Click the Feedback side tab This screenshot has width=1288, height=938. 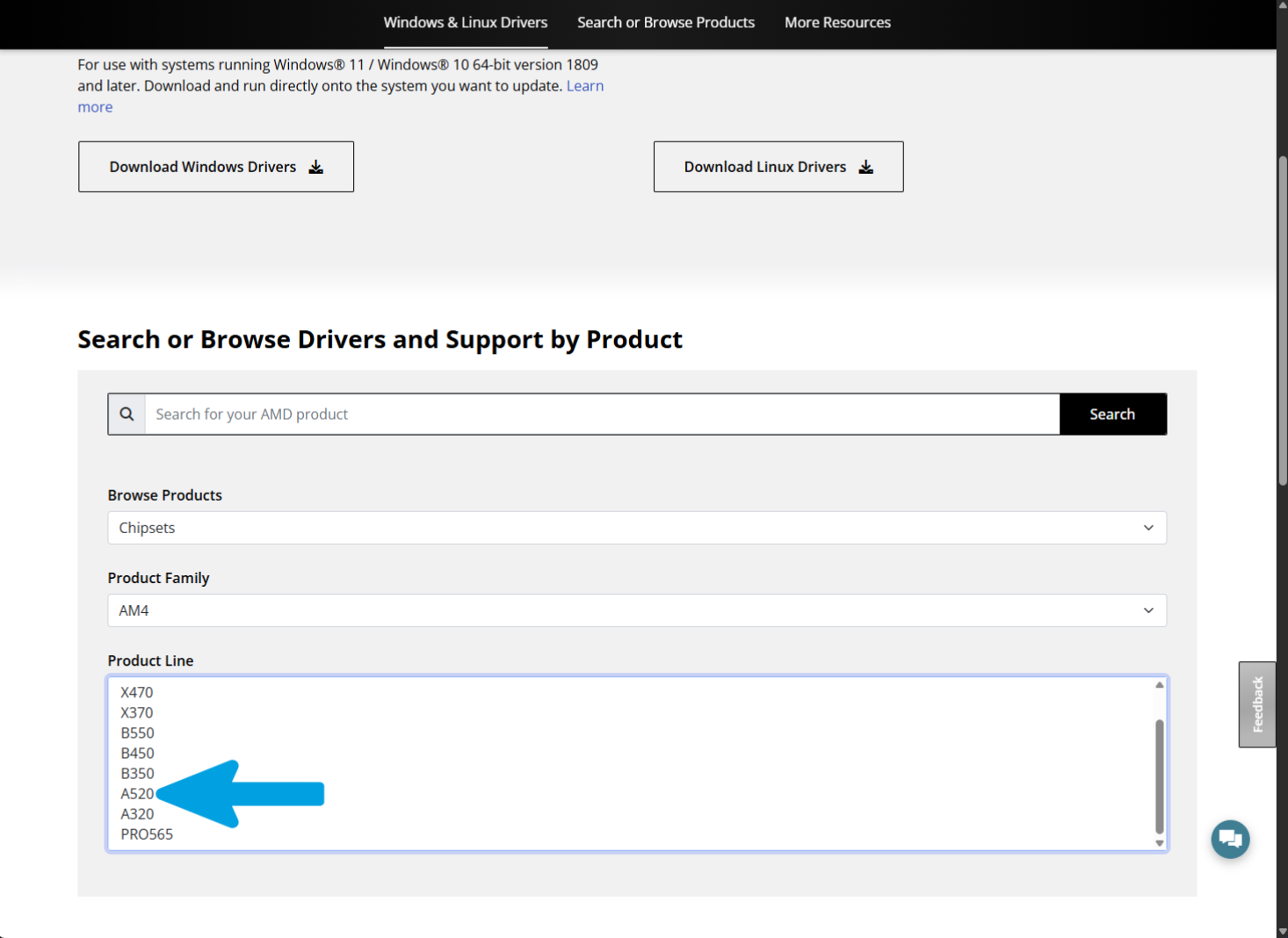[x=1257, y=704]
